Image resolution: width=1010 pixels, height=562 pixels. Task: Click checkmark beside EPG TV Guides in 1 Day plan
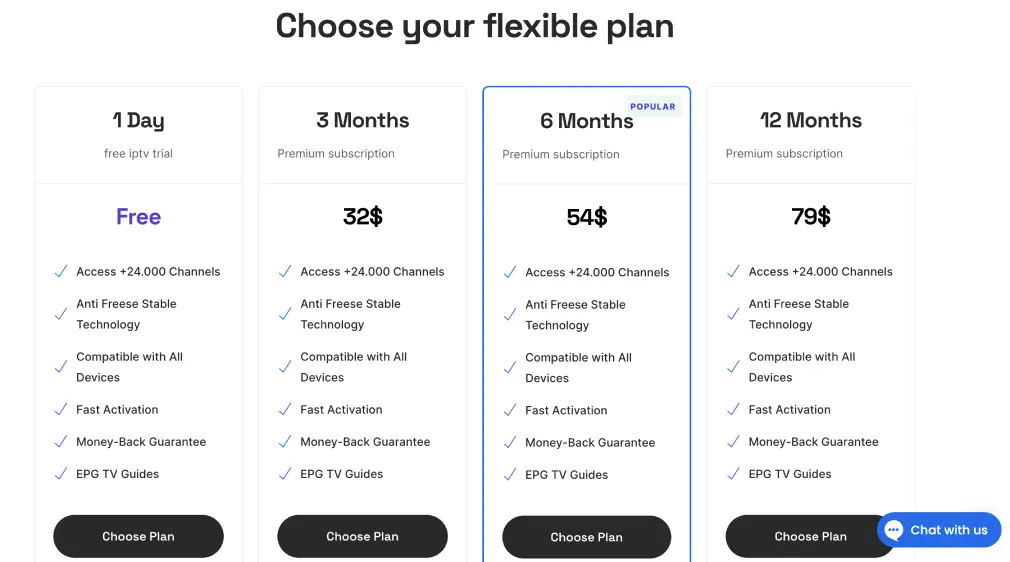(61, 474)
